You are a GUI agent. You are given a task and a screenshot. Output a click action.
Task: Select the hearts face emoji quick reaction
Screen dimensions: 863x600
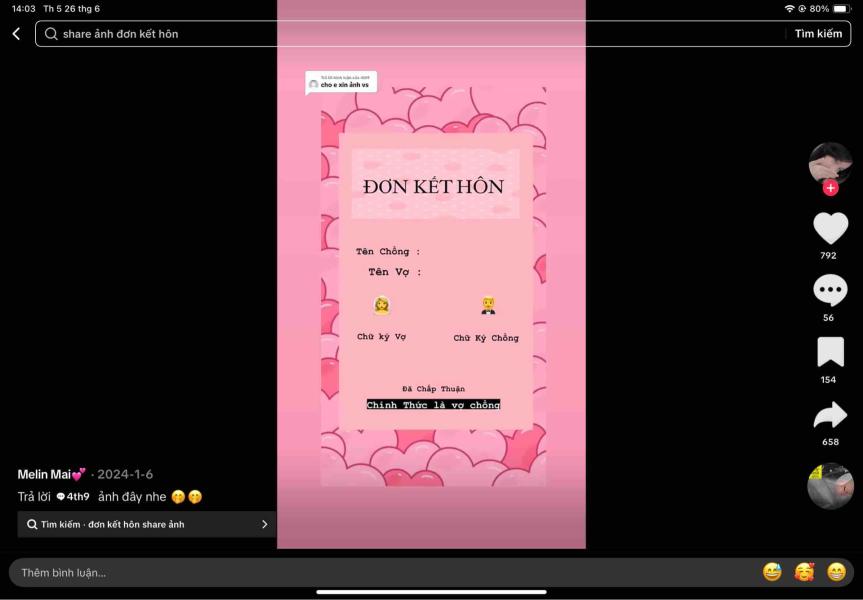803,572
